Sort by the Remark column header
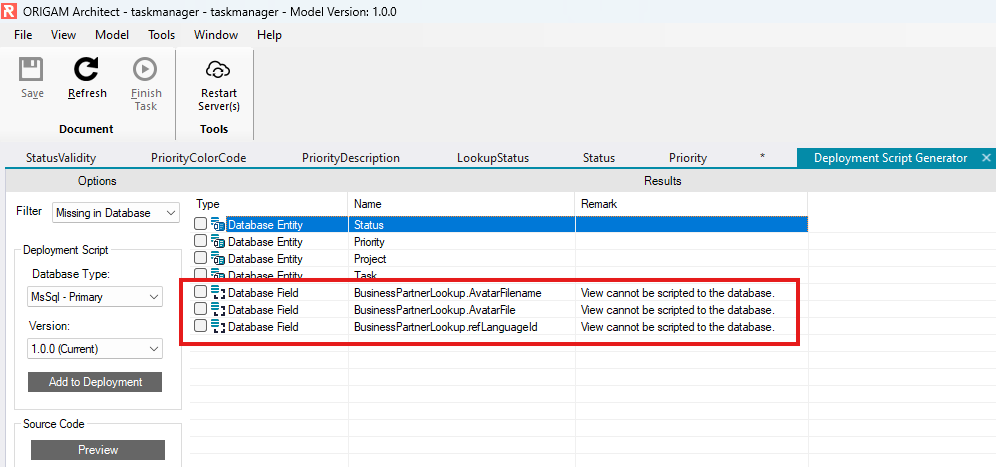The image size is (996, 467). (x=599, y=204)
